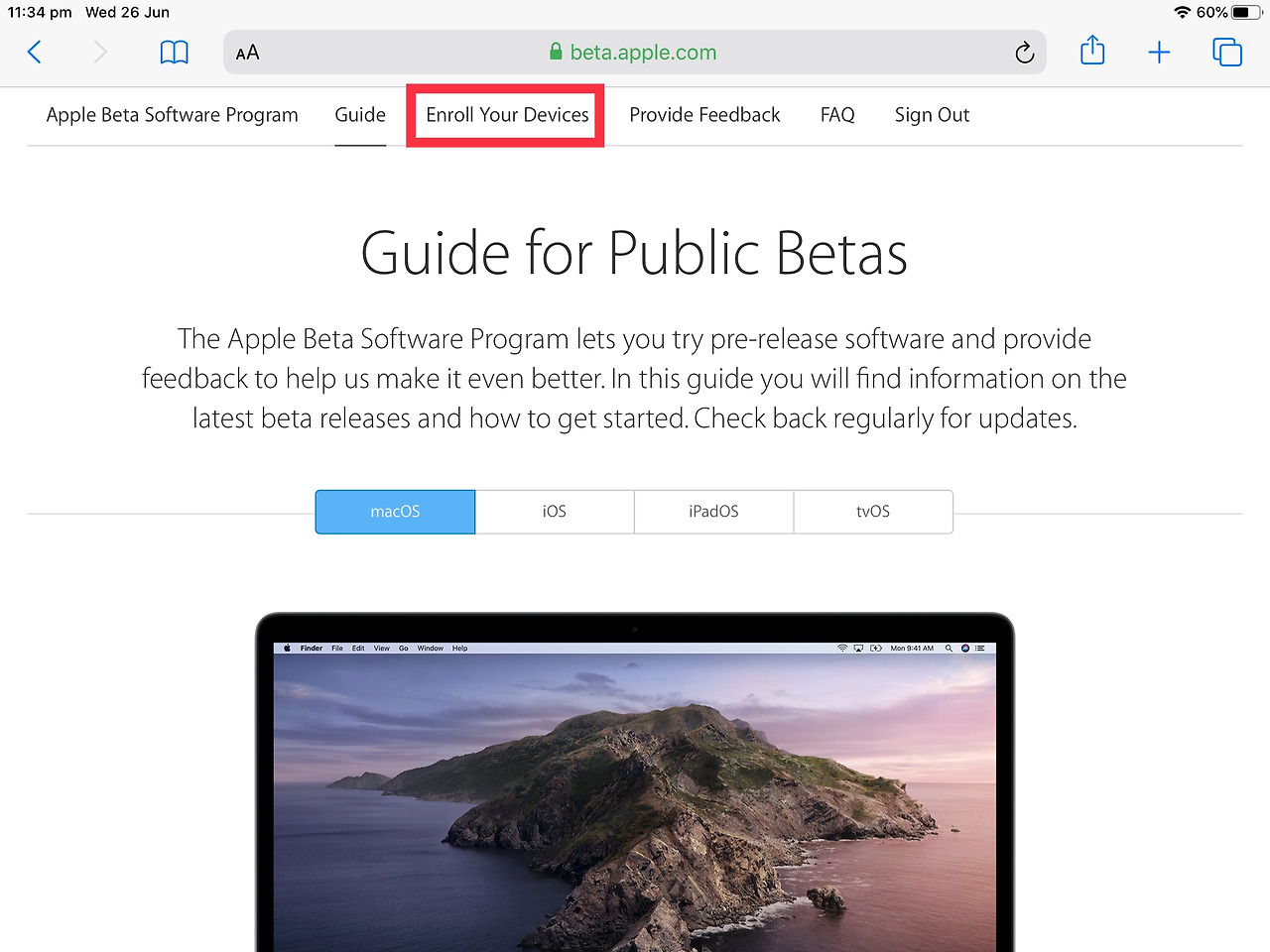Screen dimensions: 1270x952
Task: Open the FAQ page
Action: [837, 115]
